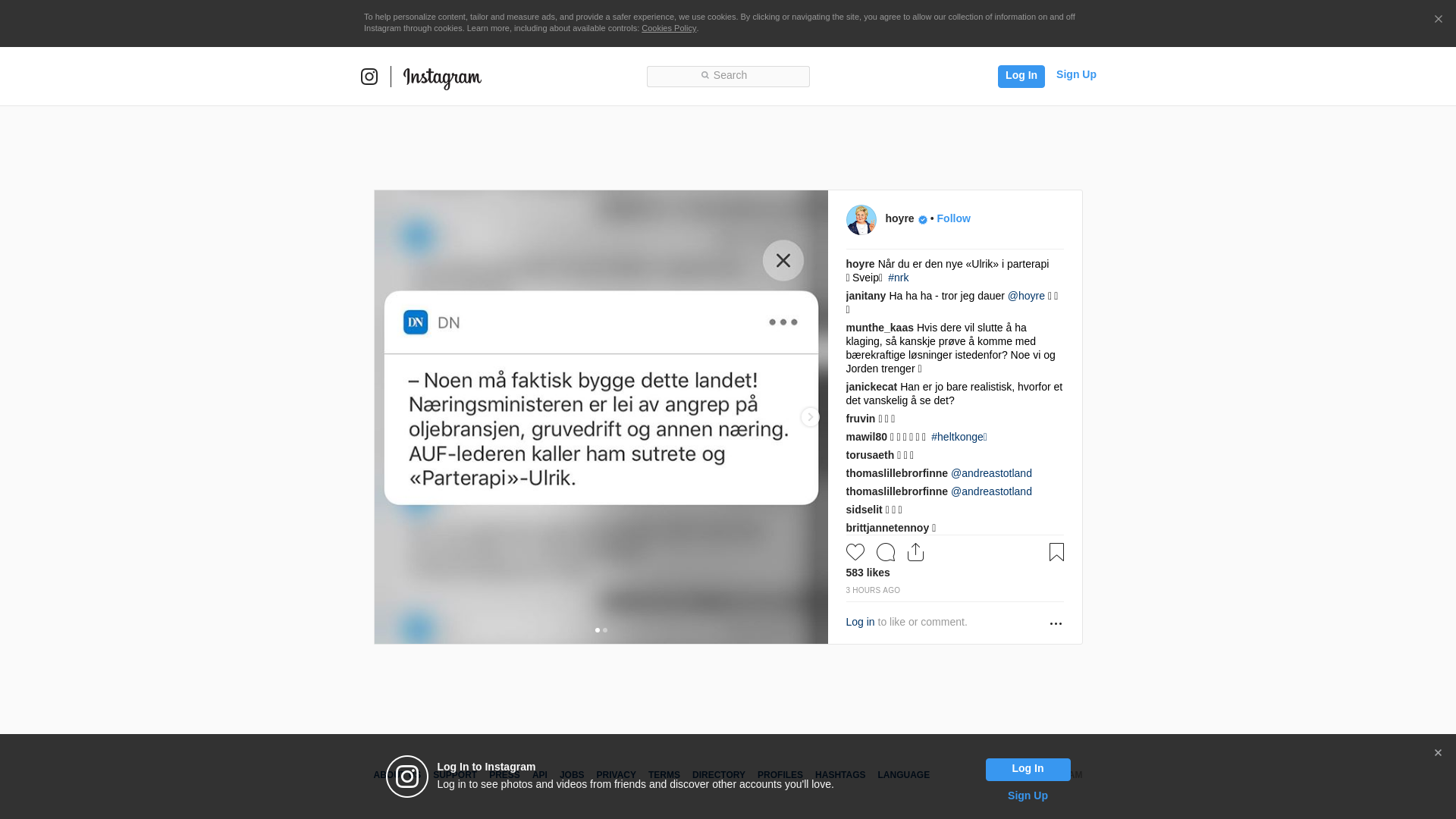Open the #heltkonge hashtag
This screenshot has height=819, width=1456.
click(959, 437)
